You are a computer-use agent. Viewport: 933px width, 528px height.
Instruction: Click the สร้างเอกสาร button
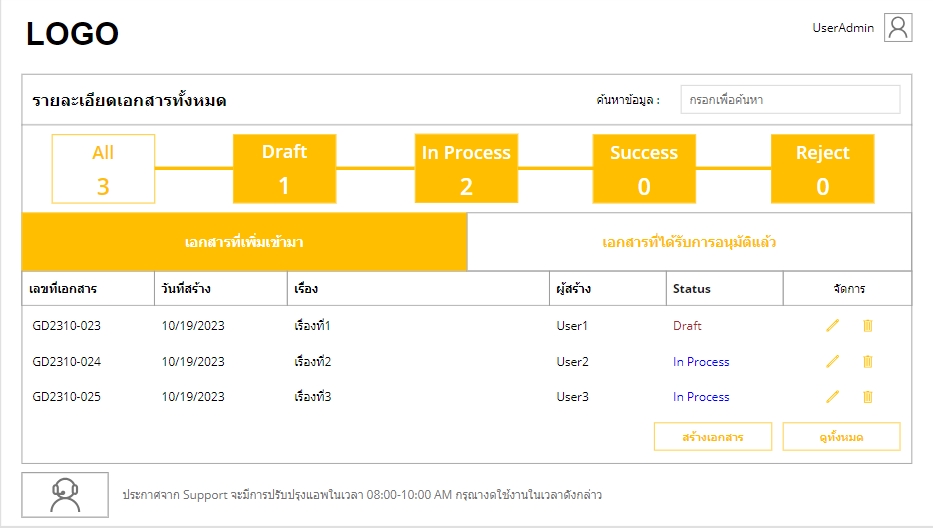[713, 437]
